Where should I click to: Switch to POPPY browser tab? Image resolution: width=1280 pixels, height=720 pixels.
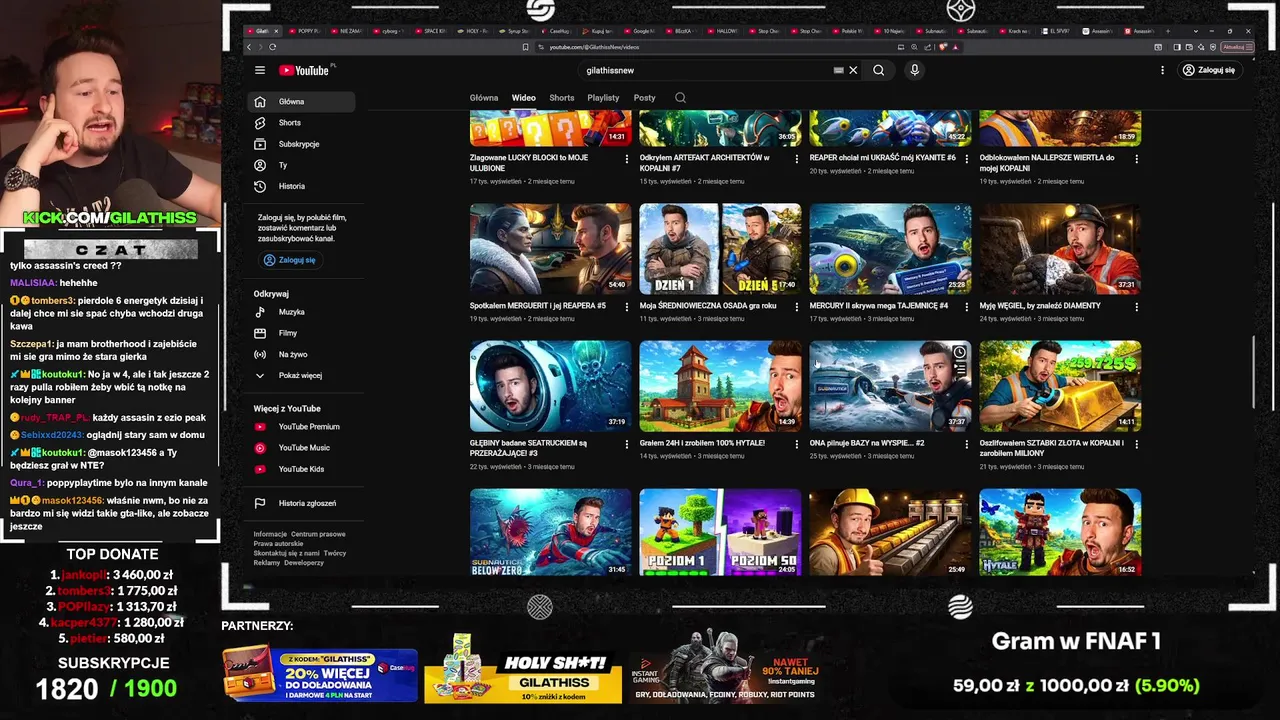(x=307, y=31)
